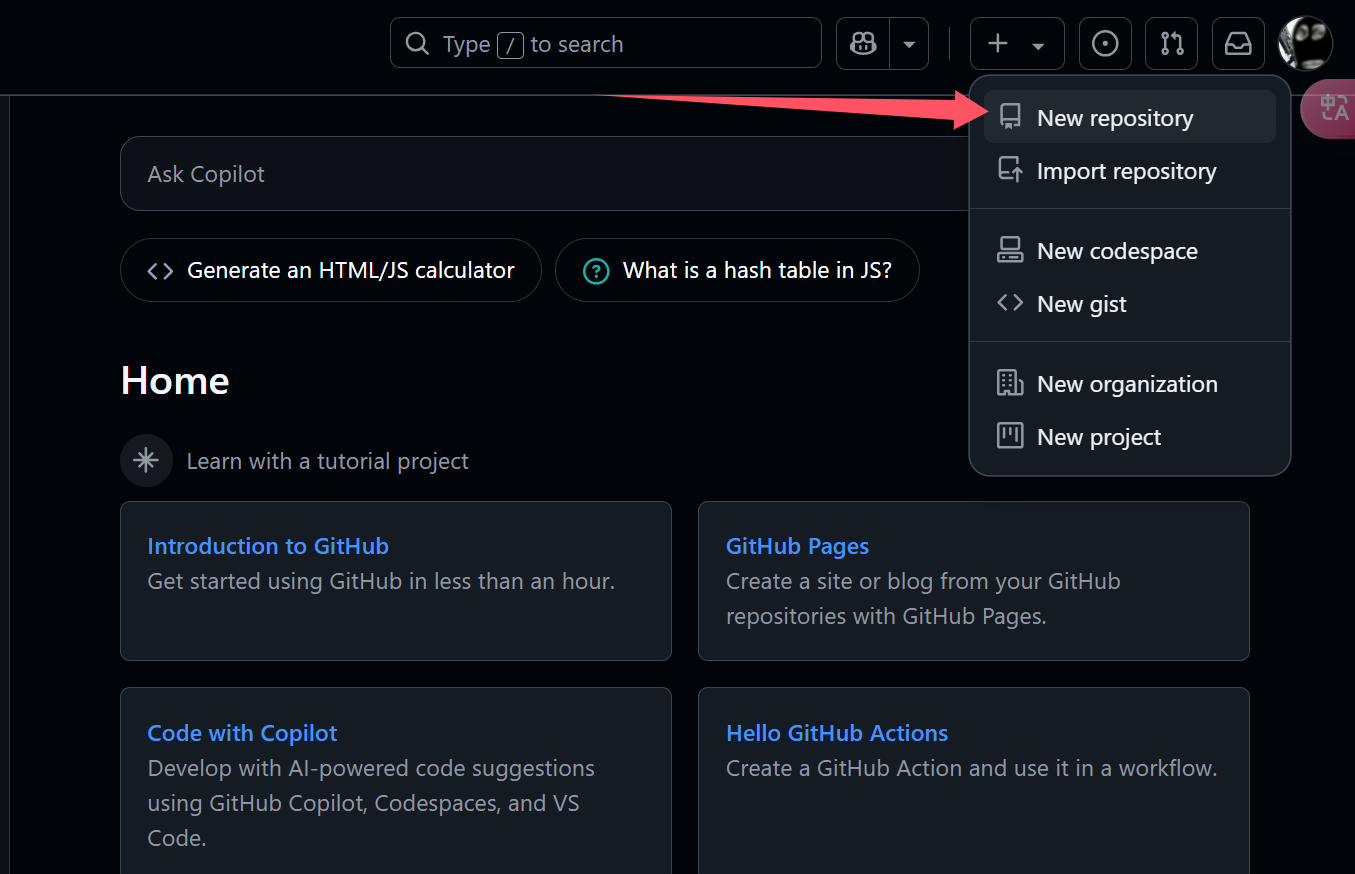Select New codespace menu item

(x=1130, y=251)
